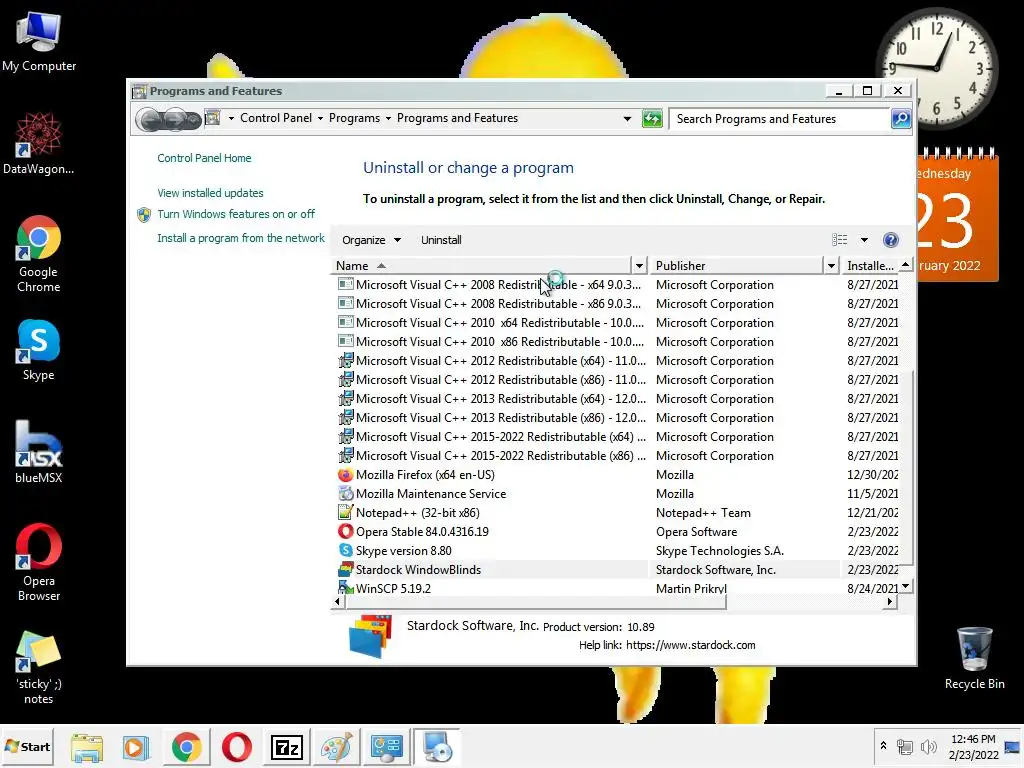Click the search magnifier icon
Image resolution: width=1024 pixels, height=768 pixels.
click(901, 119)
